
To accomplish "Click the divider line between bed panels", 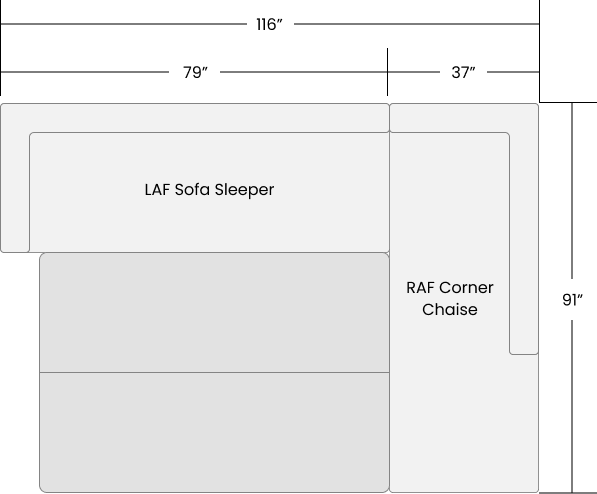I will [x=214, y=372].
